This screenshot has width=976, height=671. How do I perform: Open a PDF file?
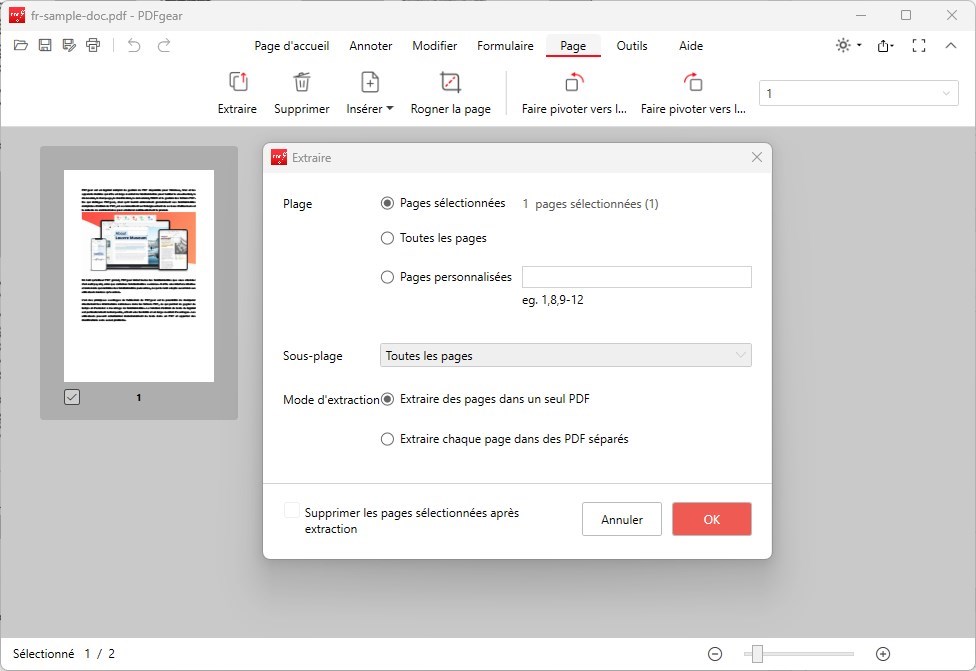pyautogui.click(x=20, y=45)
